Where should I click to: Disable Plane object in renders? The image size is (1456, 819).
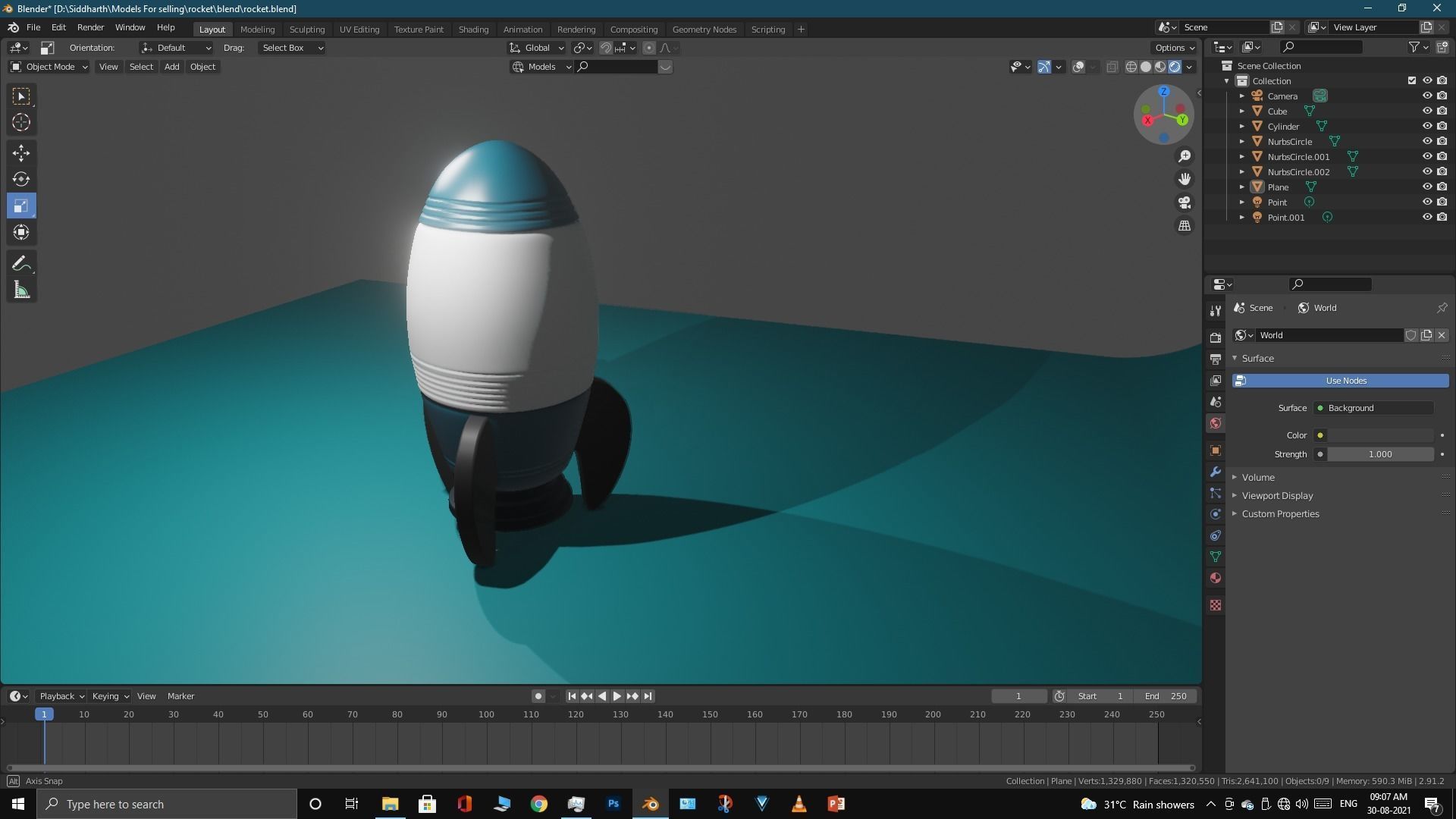tap(1442, 187)
